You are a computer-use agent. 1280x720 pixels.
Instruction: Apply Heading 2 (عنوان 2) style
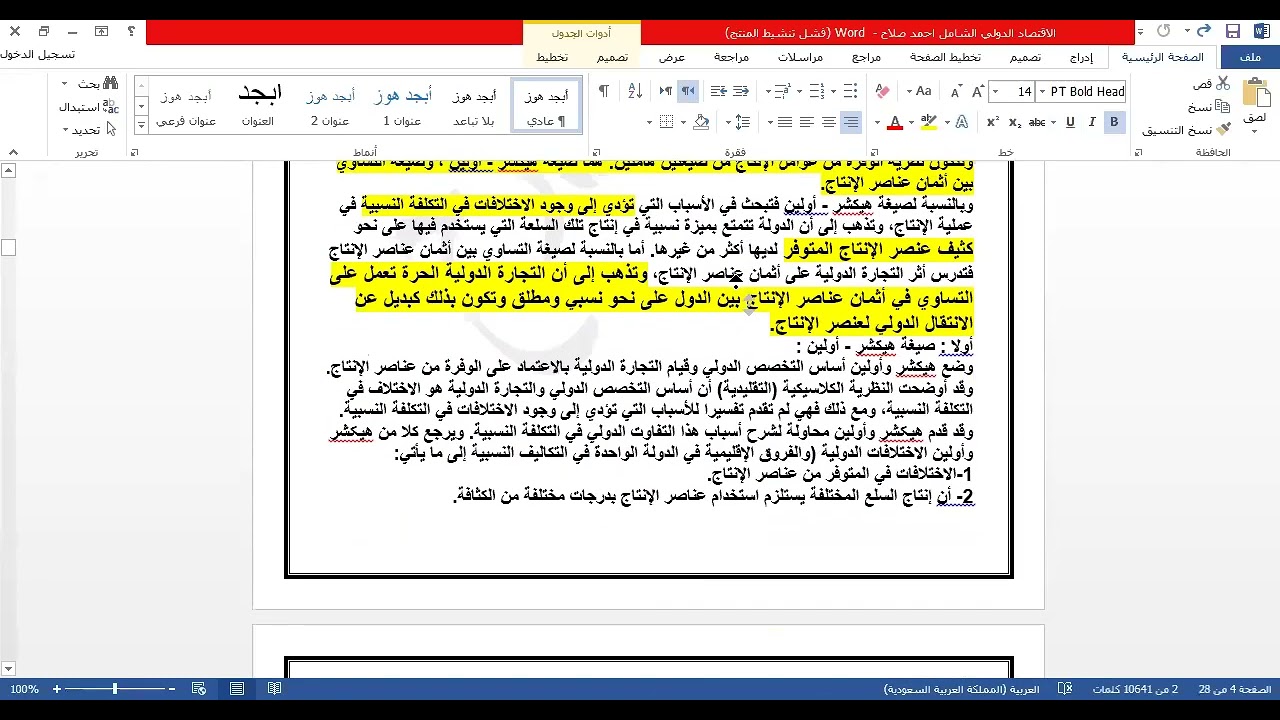click(x=330, y=107)
